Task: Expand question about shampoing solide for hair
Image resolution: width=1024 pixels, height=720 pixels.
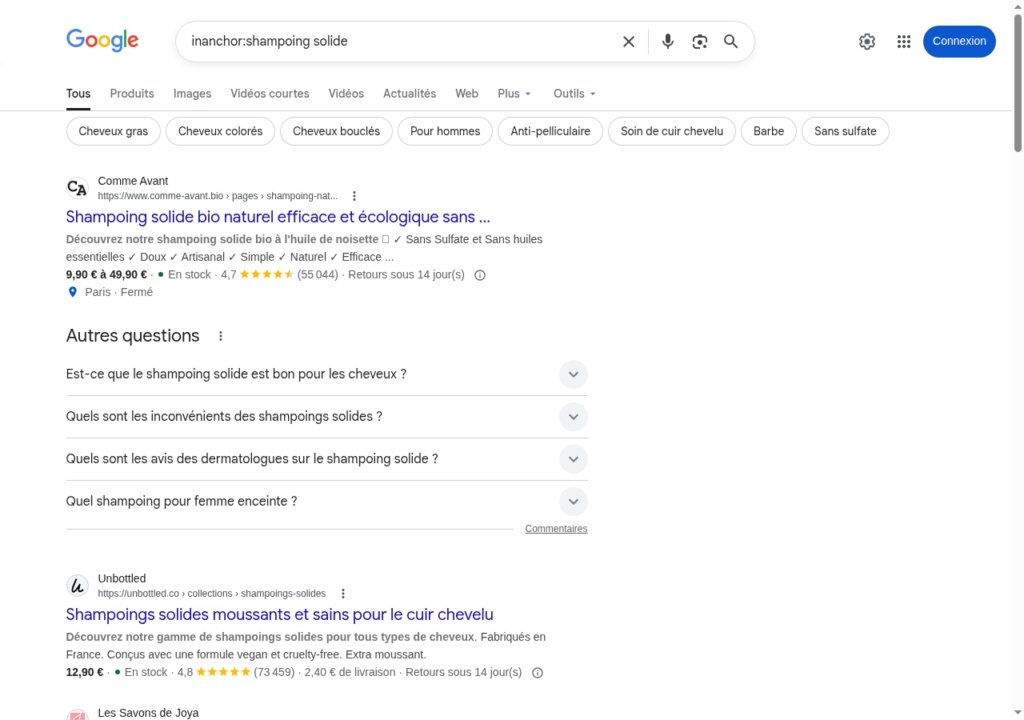Action: (x=573, y=374)
